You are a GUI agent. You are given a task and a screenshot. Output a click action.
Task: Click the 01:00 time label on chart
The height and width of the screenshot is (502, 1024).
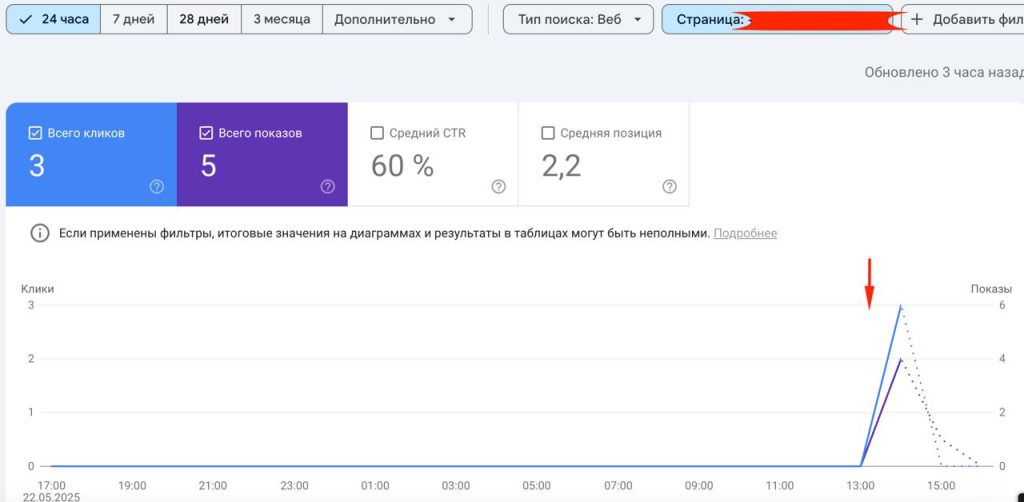pyautogui.click(x=375, y=486)
